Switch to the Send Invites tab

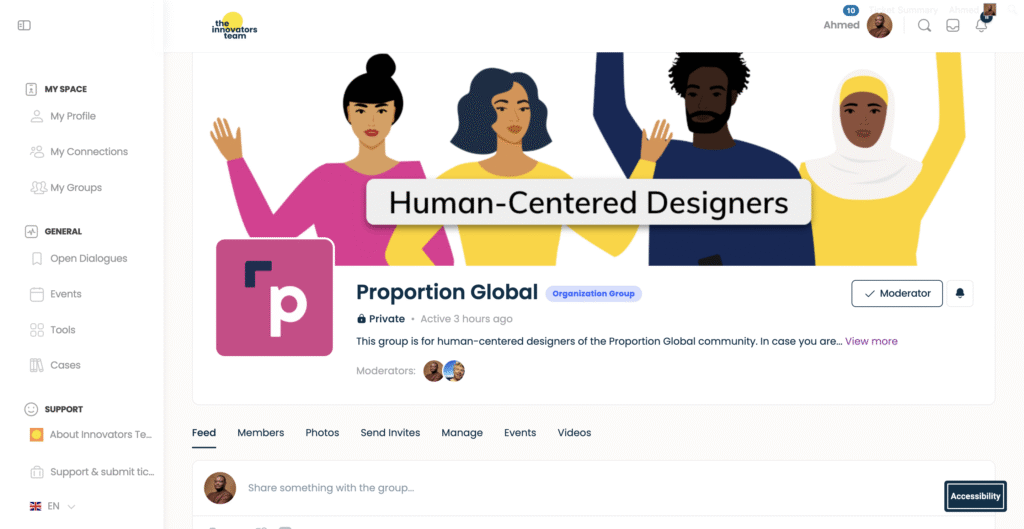click(390, 432)
